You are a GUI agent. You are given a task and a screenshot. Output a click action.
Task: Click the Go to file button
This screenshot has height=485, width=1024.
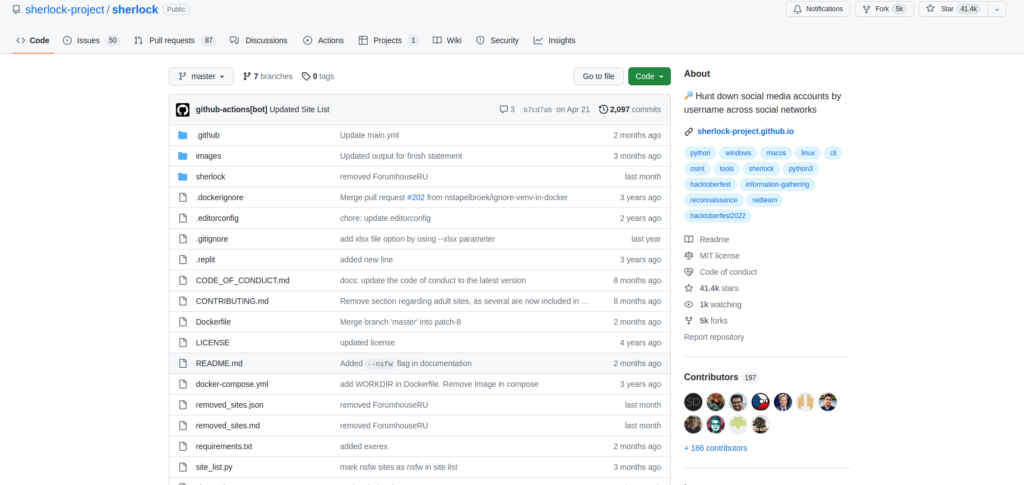pyautogui.click(x=598, y=76)
